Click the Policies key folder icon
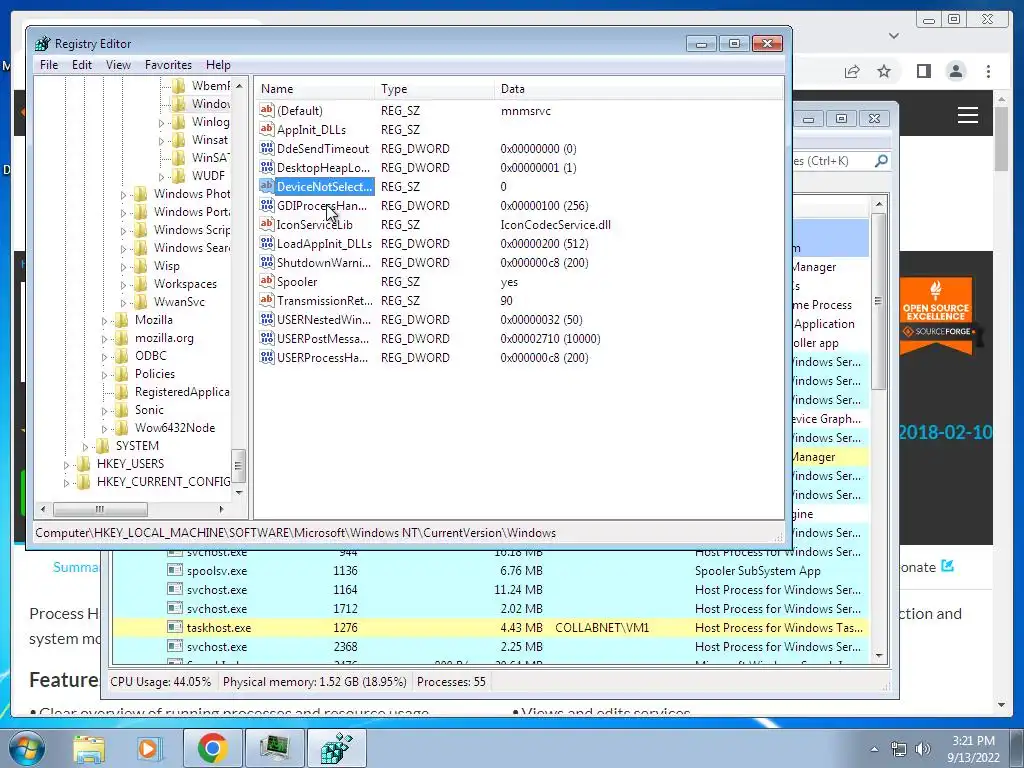This screenshot has width=1024, height=768. 121,374
